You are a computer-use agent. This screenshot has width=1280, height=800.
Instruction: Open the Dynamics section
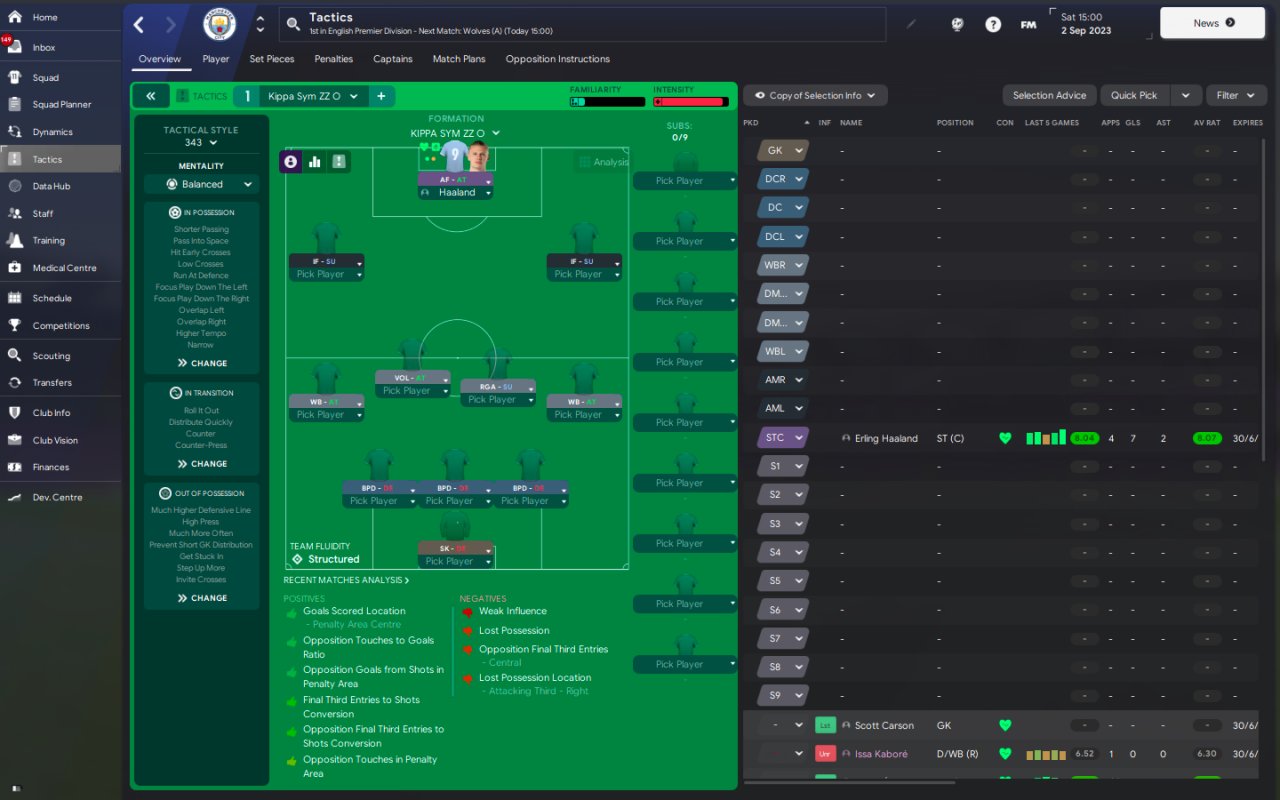point(52,132)
